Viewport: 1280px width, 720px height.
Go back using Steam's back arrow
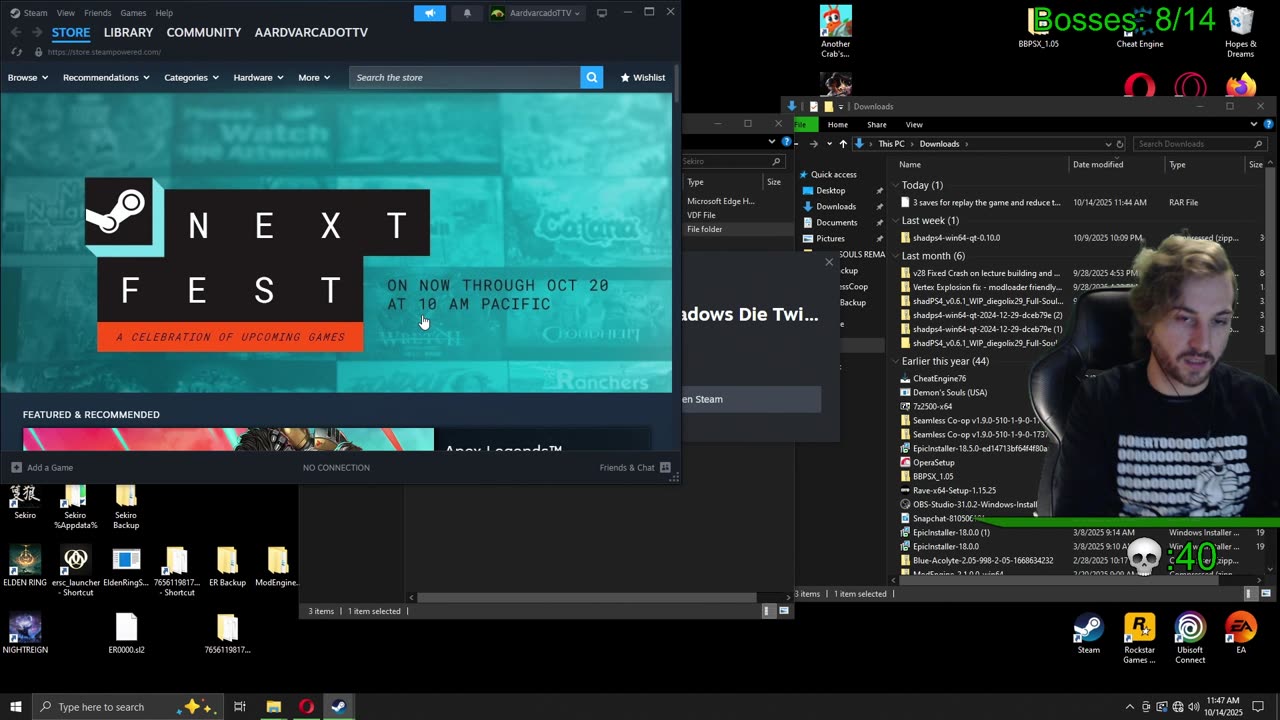tap(16, 32)
